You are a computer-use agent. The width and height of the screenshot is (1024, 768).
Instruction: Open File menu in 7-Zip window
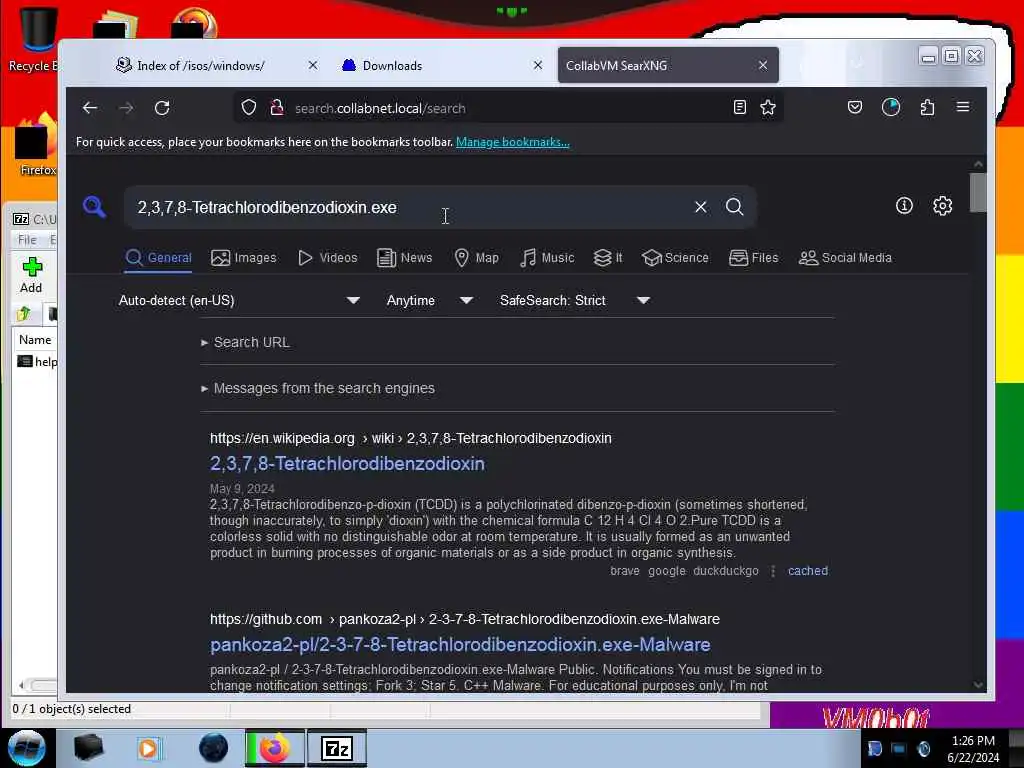tap(27, 240)
